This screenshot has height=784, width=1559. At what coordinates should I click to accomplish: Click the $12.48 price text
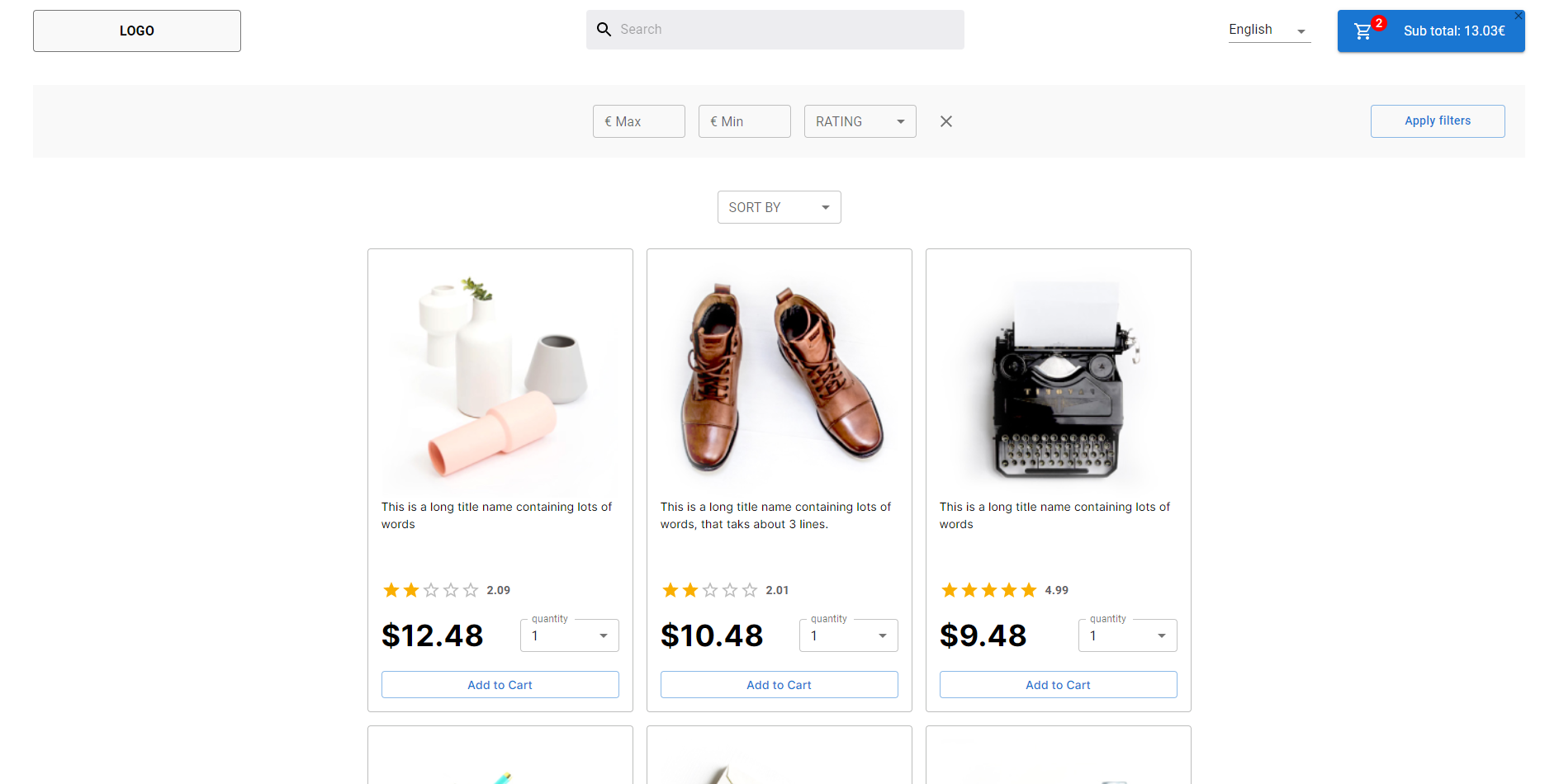coord(432,635)
